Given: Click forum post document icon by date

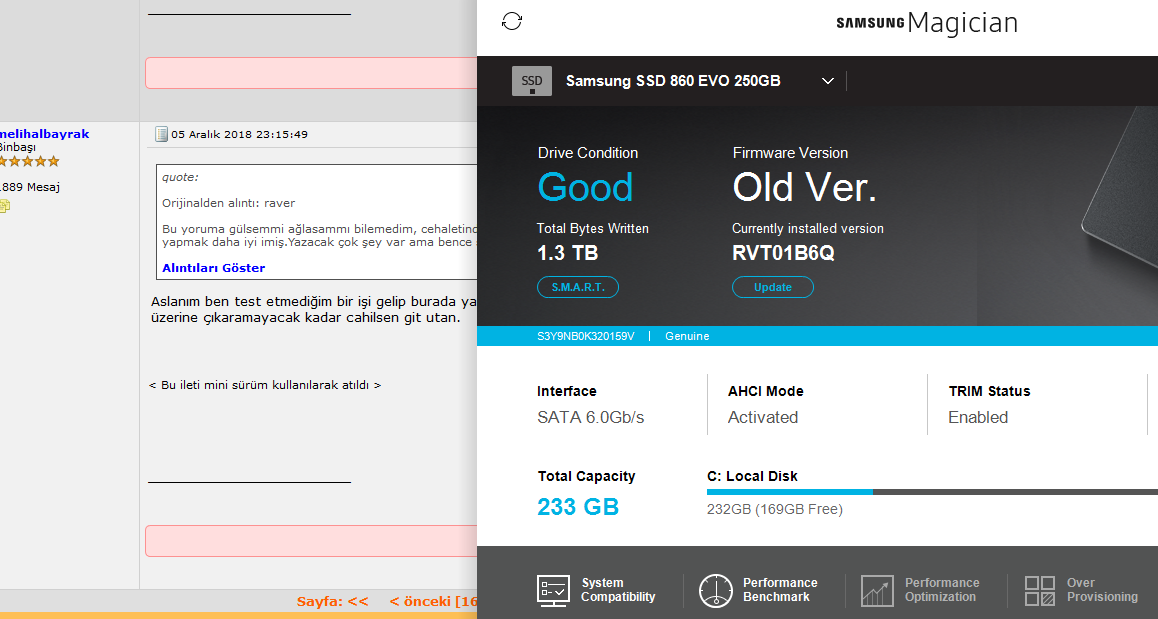Looking at the screenshot, I should (161, 134).
